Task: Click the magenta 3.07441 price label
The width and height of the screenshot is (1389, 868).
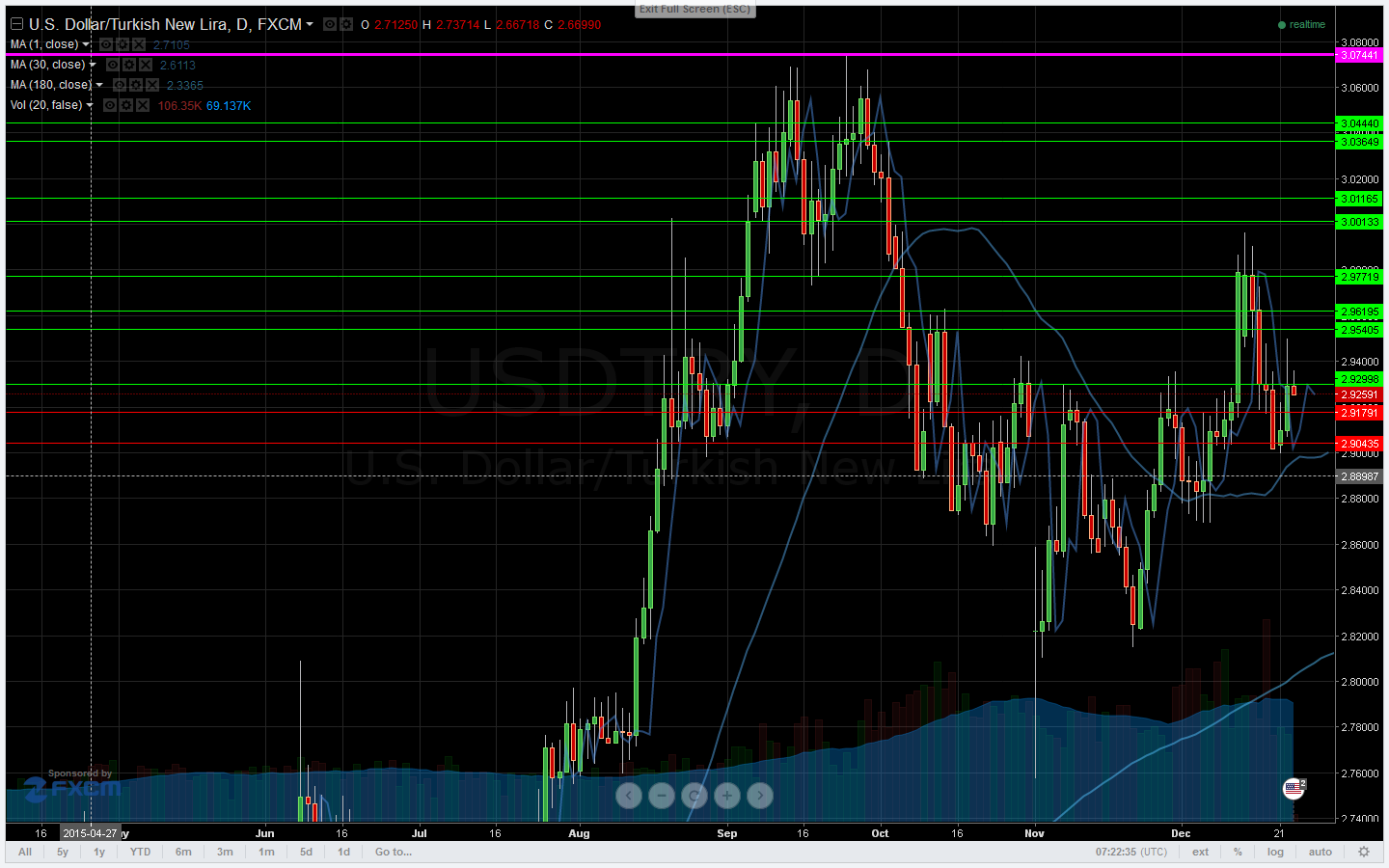Action: 1359,55
